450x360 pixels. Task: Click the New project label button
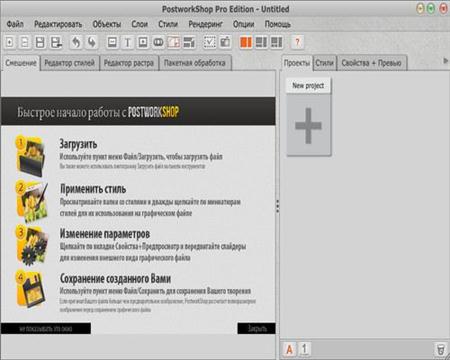308,85
